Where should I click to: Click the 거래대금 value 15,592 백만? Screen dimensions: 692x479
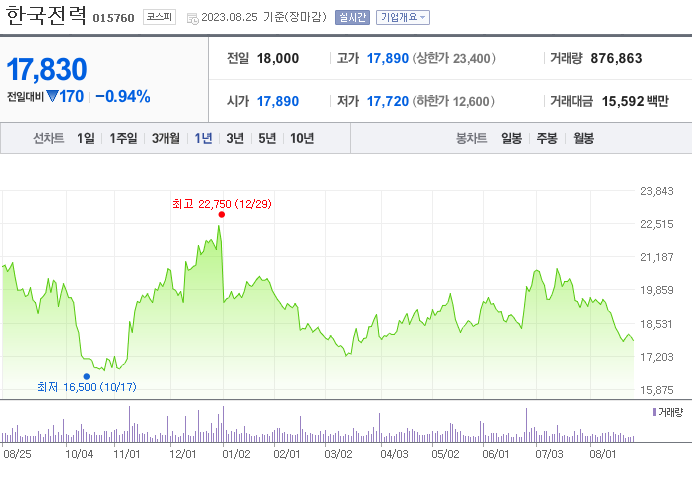(x=635, y=101)
